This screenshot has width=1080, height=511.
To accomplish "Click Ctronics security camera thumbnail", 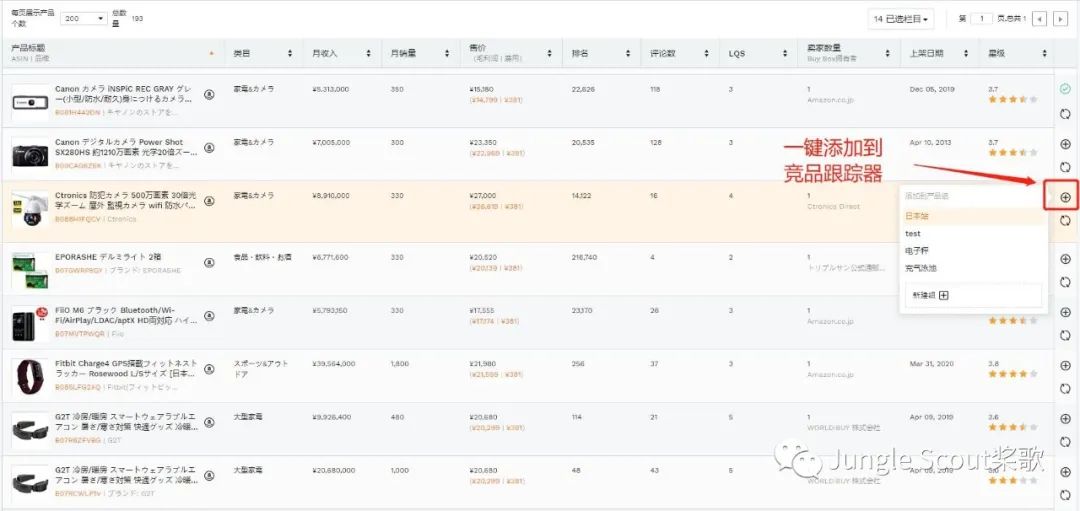I will (30, 210).
